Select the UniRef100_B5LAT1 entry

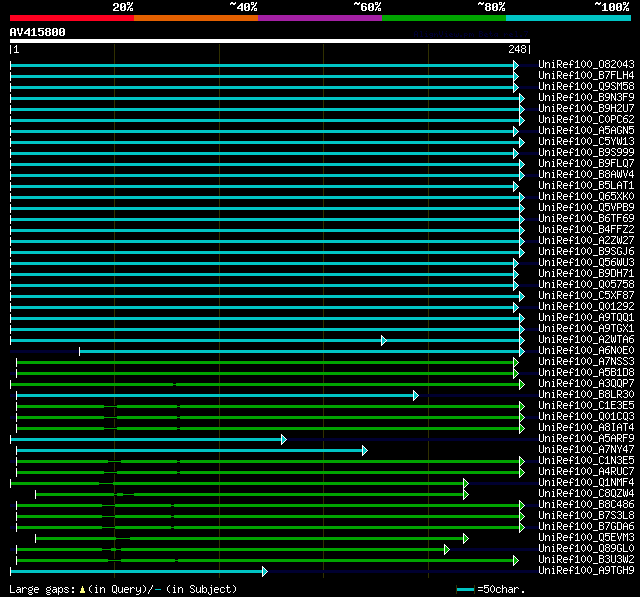(586, 186)
